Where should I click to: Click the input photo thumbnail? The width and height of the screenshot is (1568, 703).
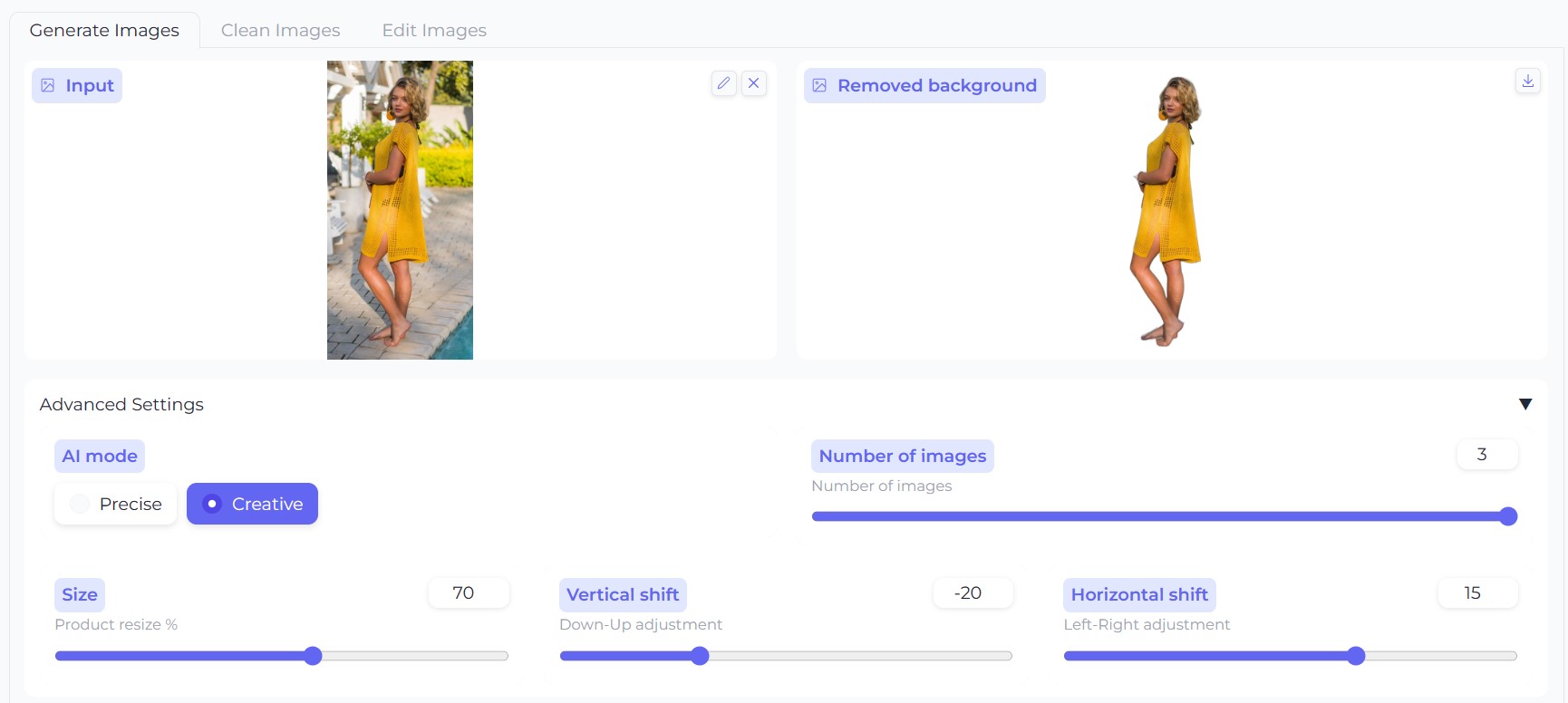pyautogui.click(x=400, y=210)
